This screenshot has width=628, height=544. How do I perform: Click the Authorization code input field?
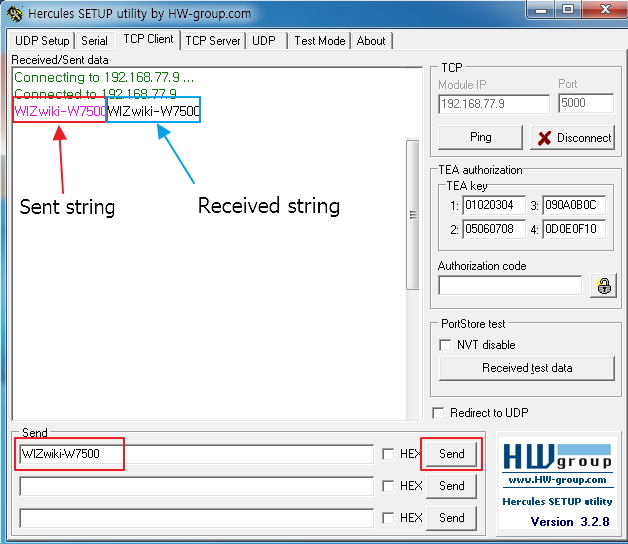510,285
